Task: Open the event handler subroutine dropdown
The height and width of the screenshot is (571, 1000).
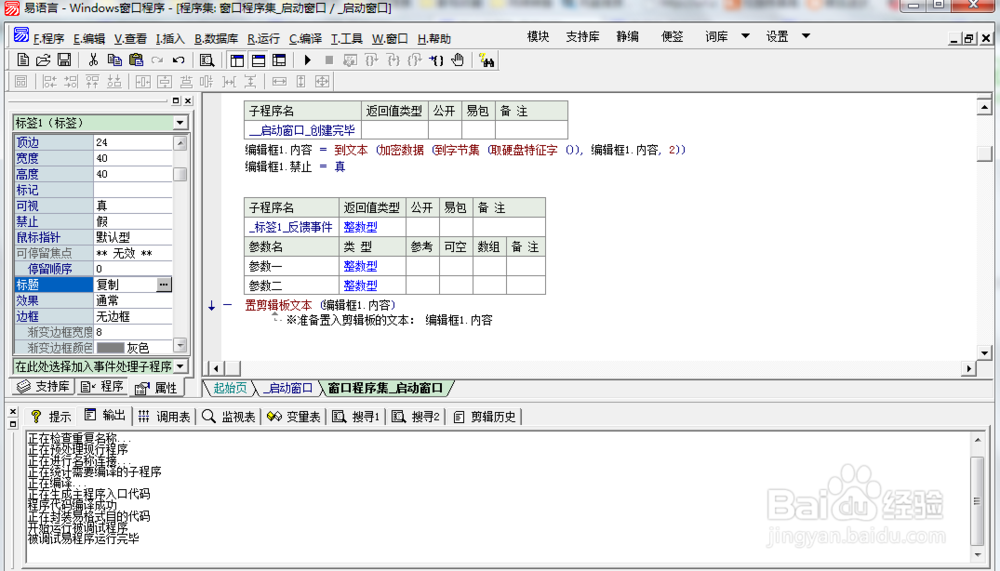Action: point(181,366)
